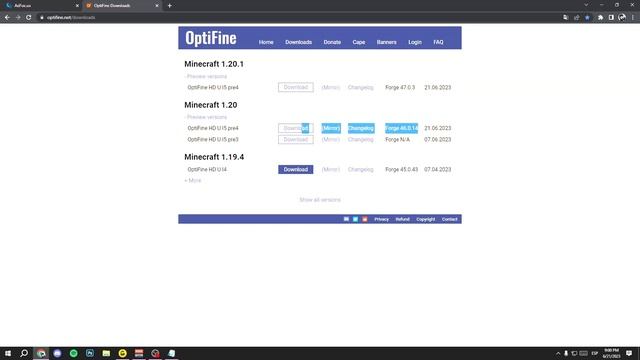Screen dimensions: 640x360
Task: Open the Chrome three-dot menu
Action: tap(633, 18)
